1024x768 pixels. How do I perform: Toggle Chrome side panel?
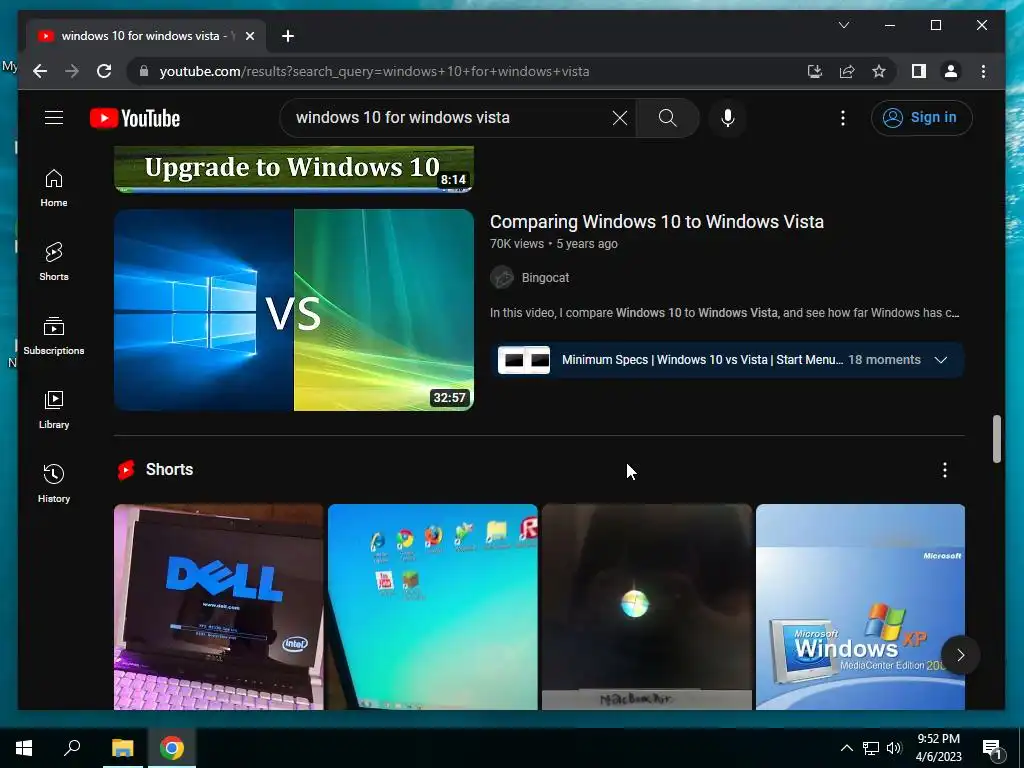919,71
